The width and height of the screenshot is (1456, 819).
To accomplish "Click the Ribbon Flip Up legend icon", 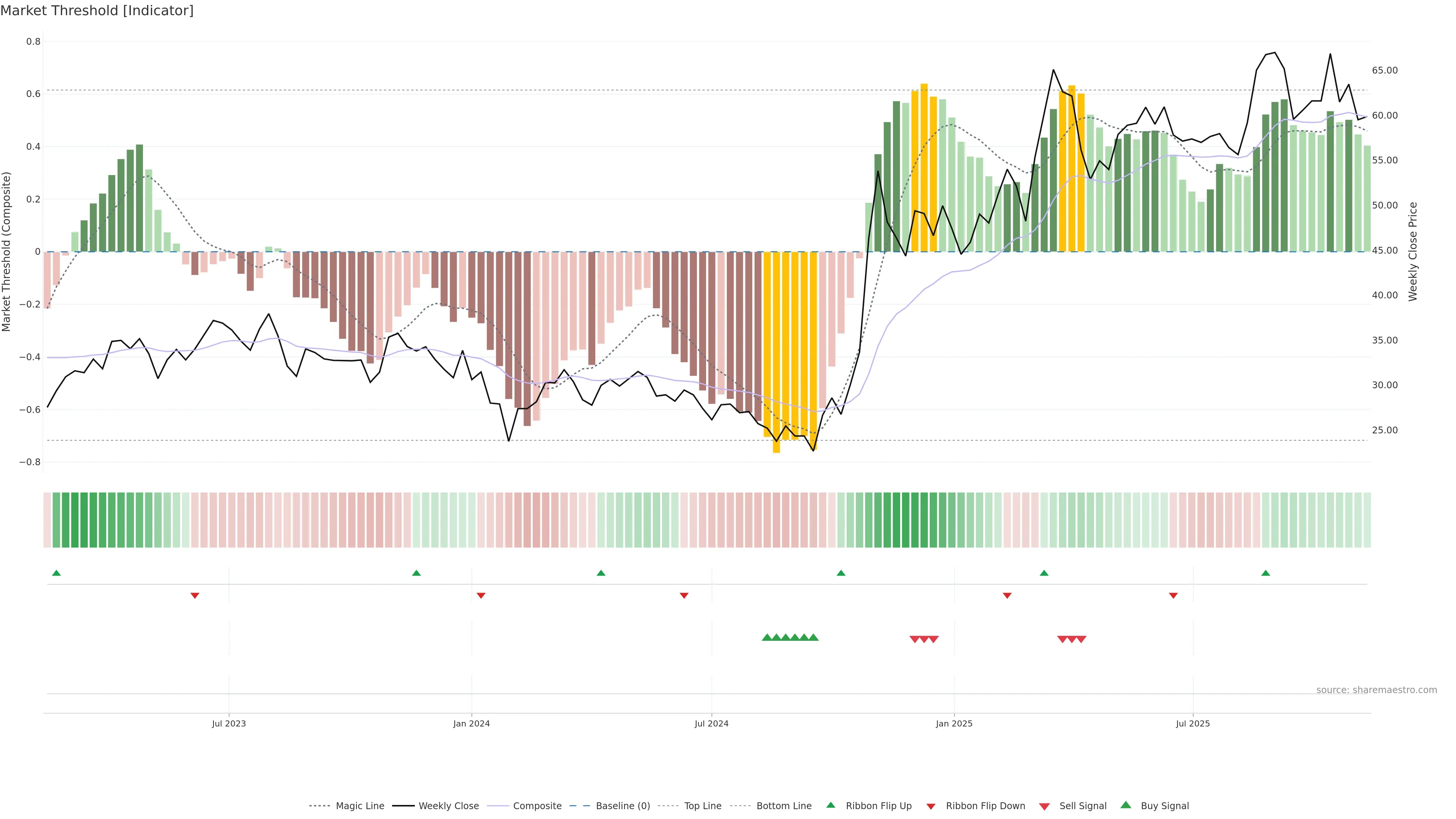I will click(x=830, y=805).
